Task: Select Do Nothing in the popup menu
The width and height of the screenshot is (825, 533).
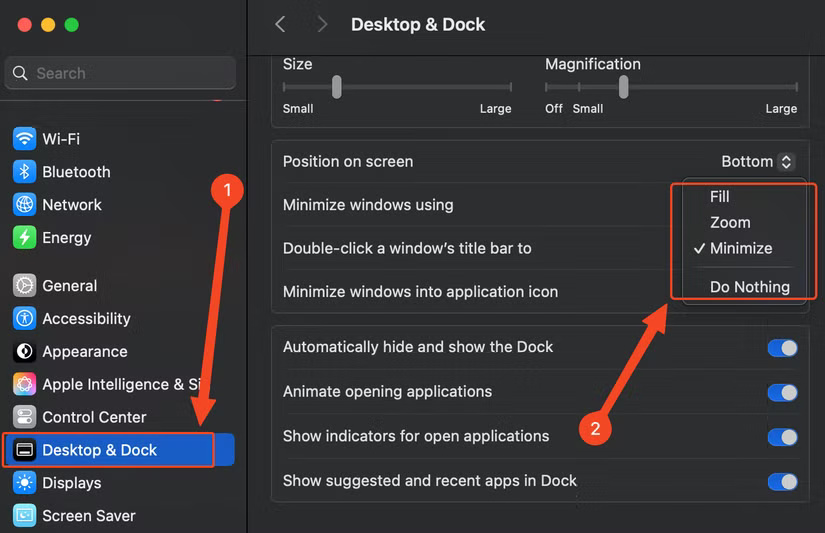Action: coord(749,287)
